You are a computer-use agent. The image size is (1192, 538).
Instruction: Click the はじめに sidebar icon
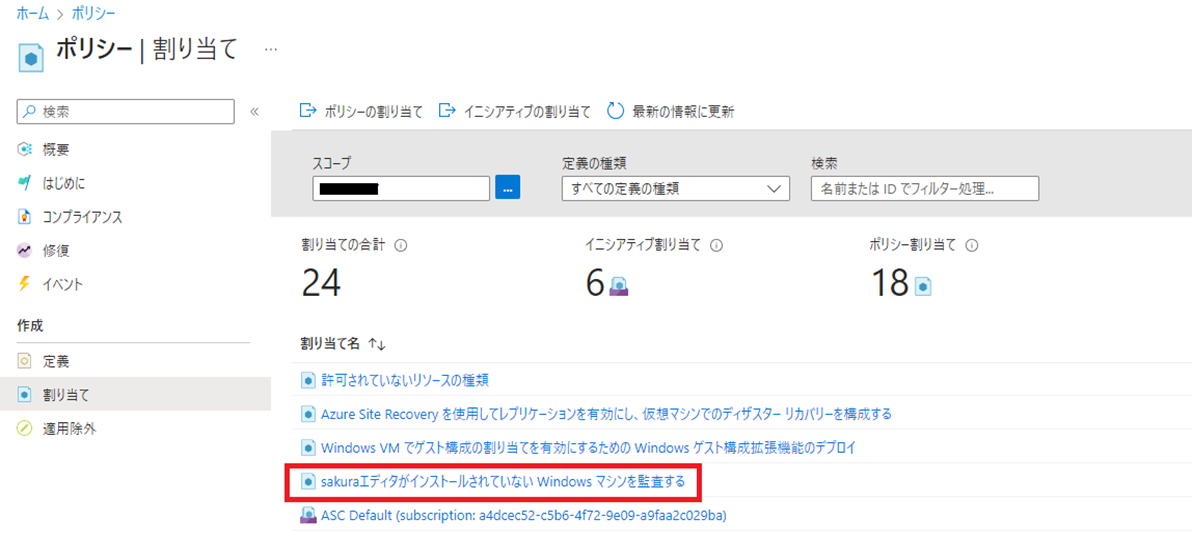click(x=24, y=182)
